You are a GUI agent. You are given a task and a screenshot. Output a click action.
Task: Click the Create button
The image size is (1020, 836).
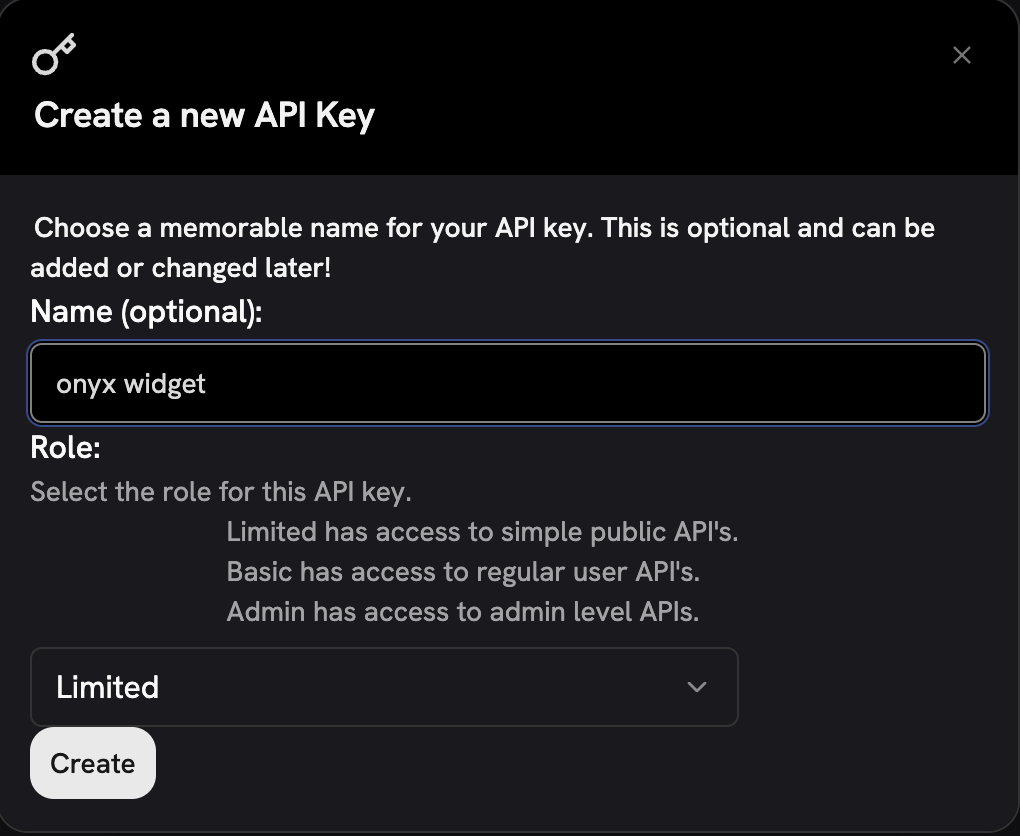92,763
